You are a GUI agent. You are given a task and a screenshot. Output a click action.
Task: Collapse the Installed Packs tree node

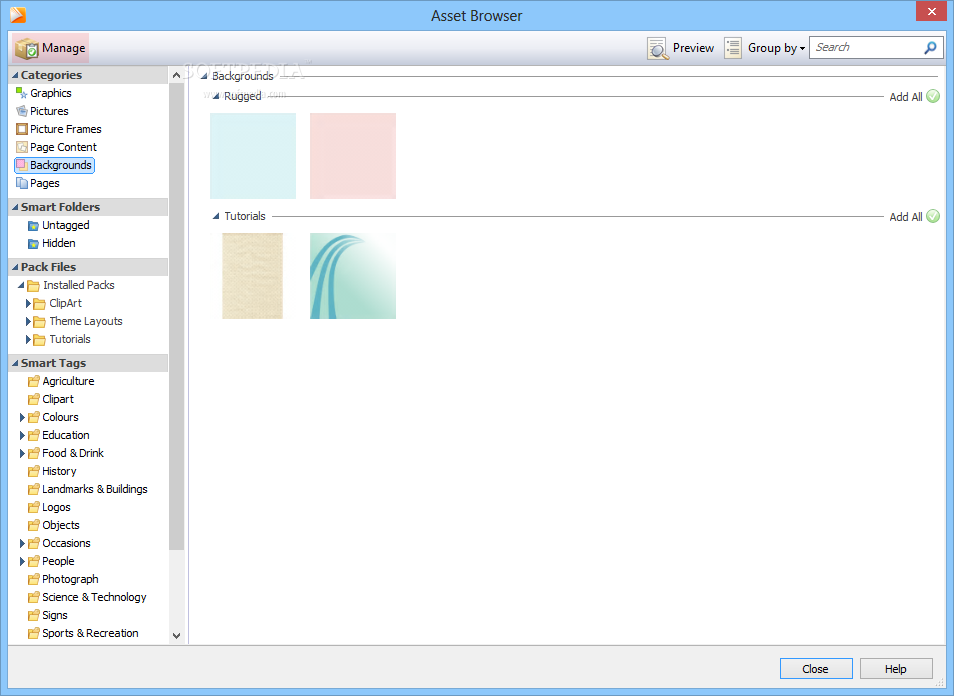tap(21, 285)
